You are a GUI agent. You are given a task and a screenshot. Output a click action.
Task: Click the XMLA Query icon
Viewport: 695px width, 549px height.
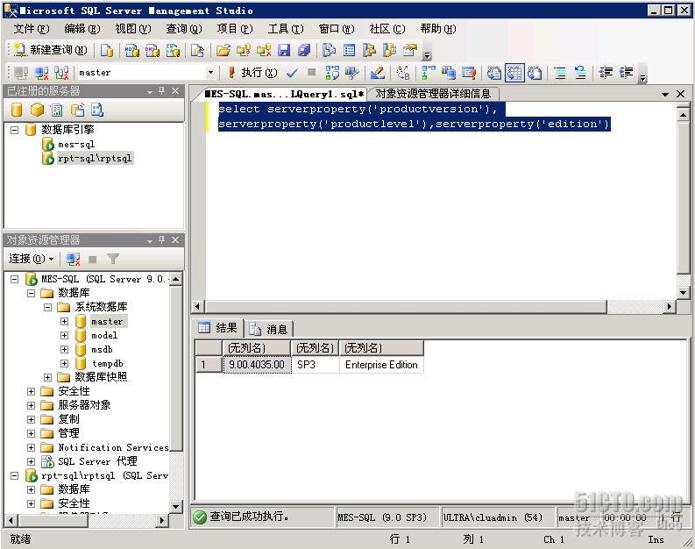pos(172,51)
